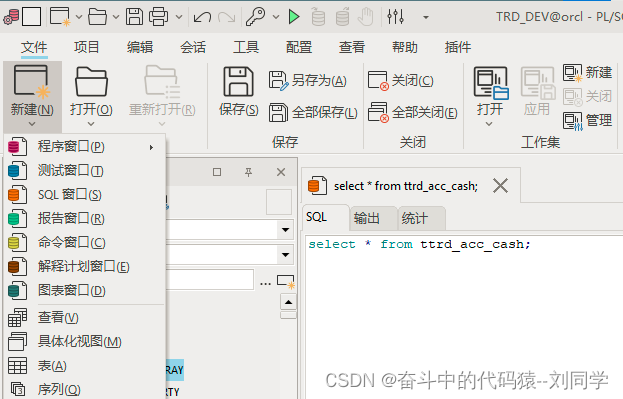The width and height of the screenshot is (623, 399).
Task: Open second combo box dropdown in side panel
Action: 285,255
